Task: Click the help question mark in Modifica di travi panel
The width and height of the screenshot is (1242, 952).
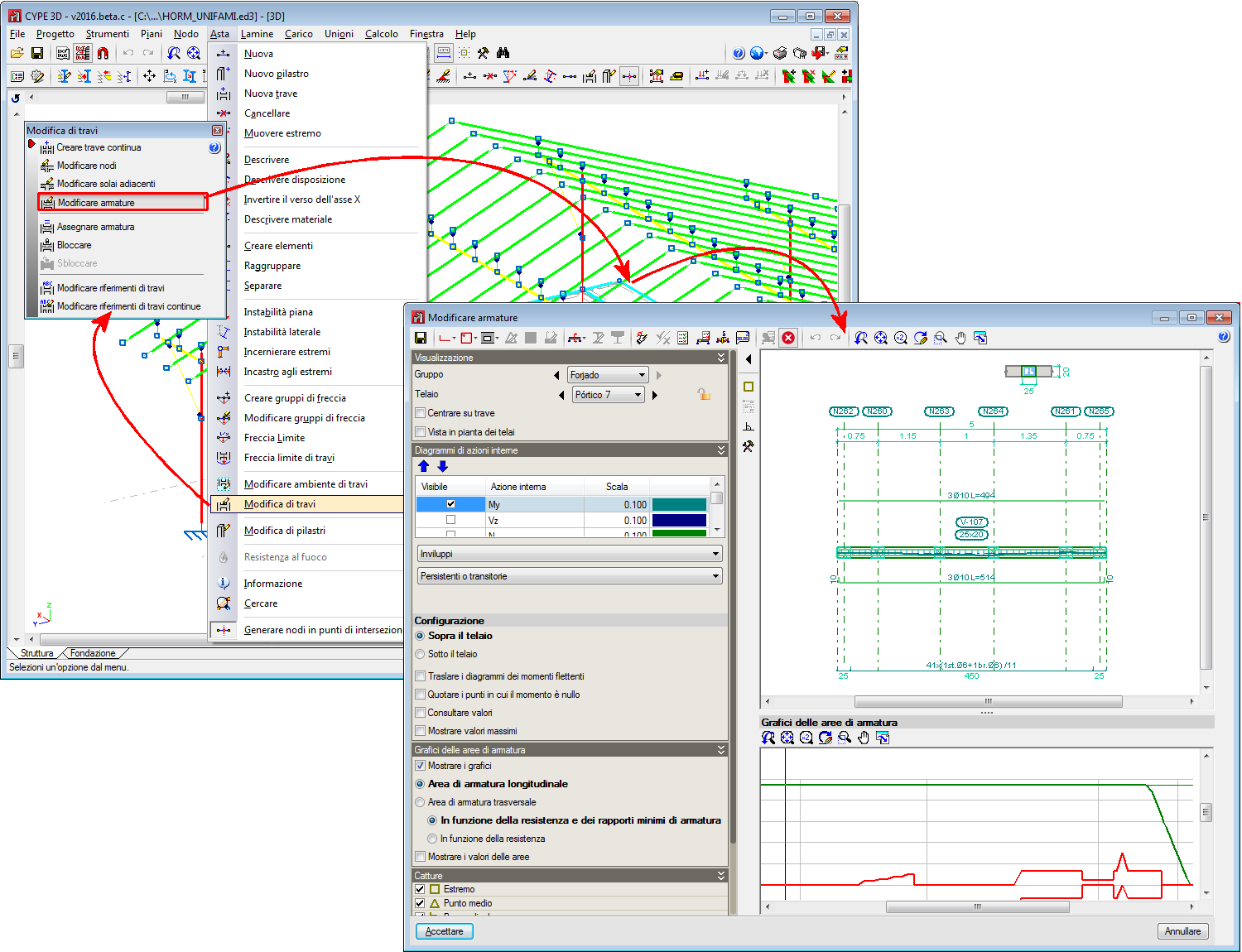Action: click(214, 147)
